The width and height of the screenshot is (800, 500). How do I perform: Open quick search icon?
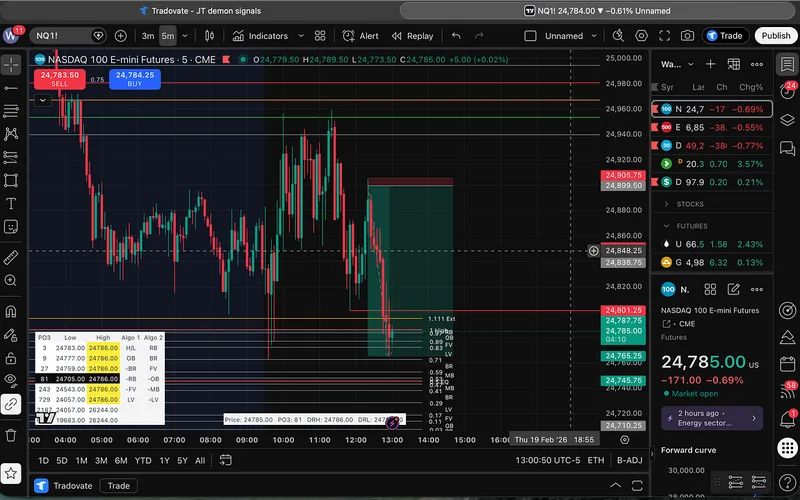[x=618, y=36]
